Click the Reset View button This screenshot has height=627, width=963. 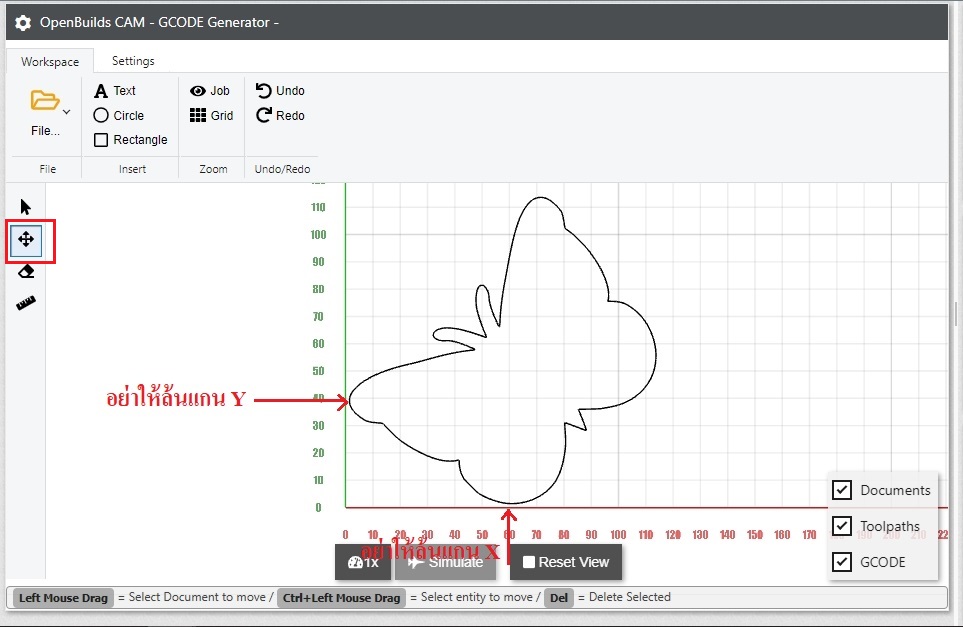click(566, 562)
